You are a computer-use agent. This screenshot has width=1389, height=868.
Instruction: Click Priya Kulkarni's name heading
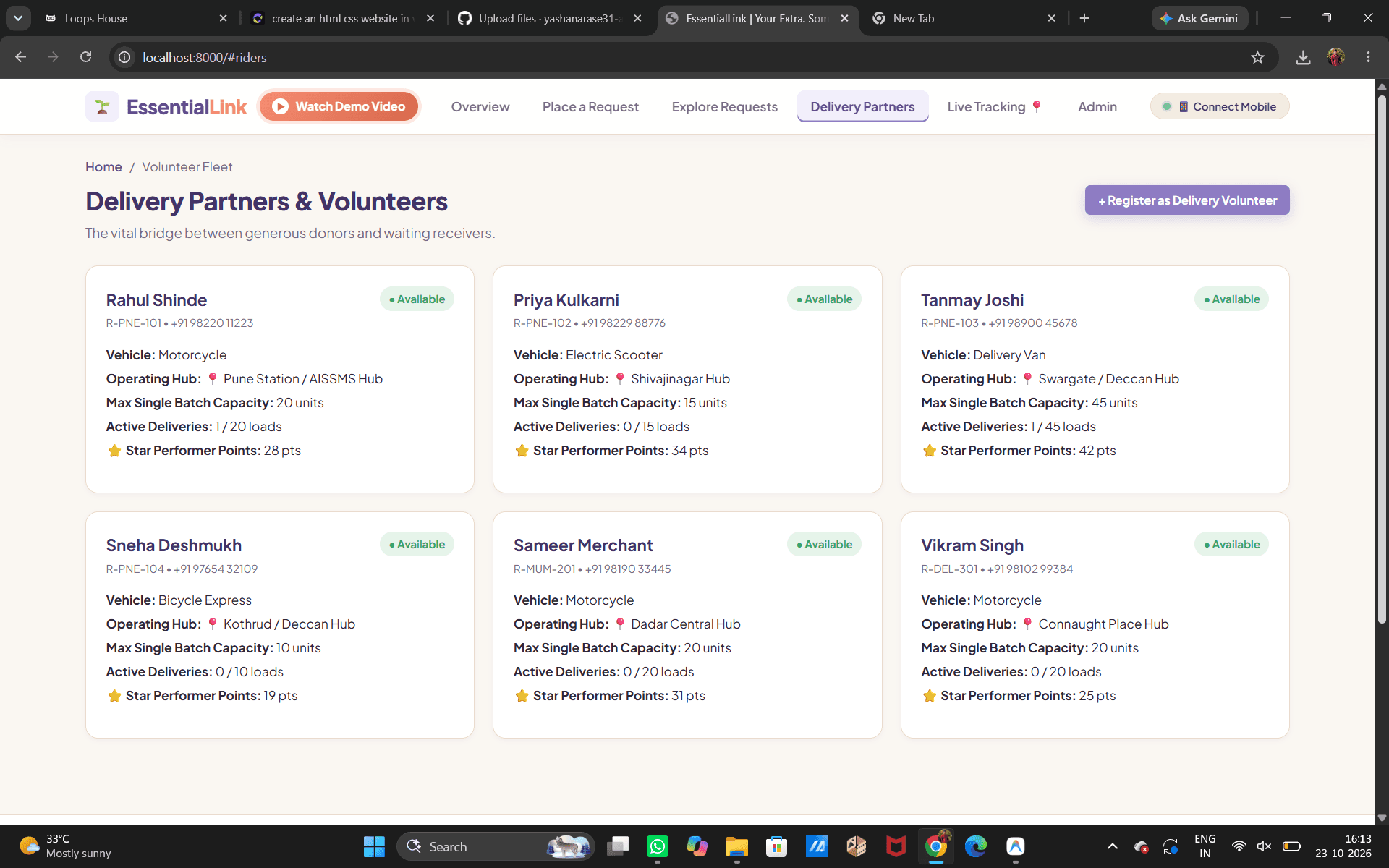point(566,300)
